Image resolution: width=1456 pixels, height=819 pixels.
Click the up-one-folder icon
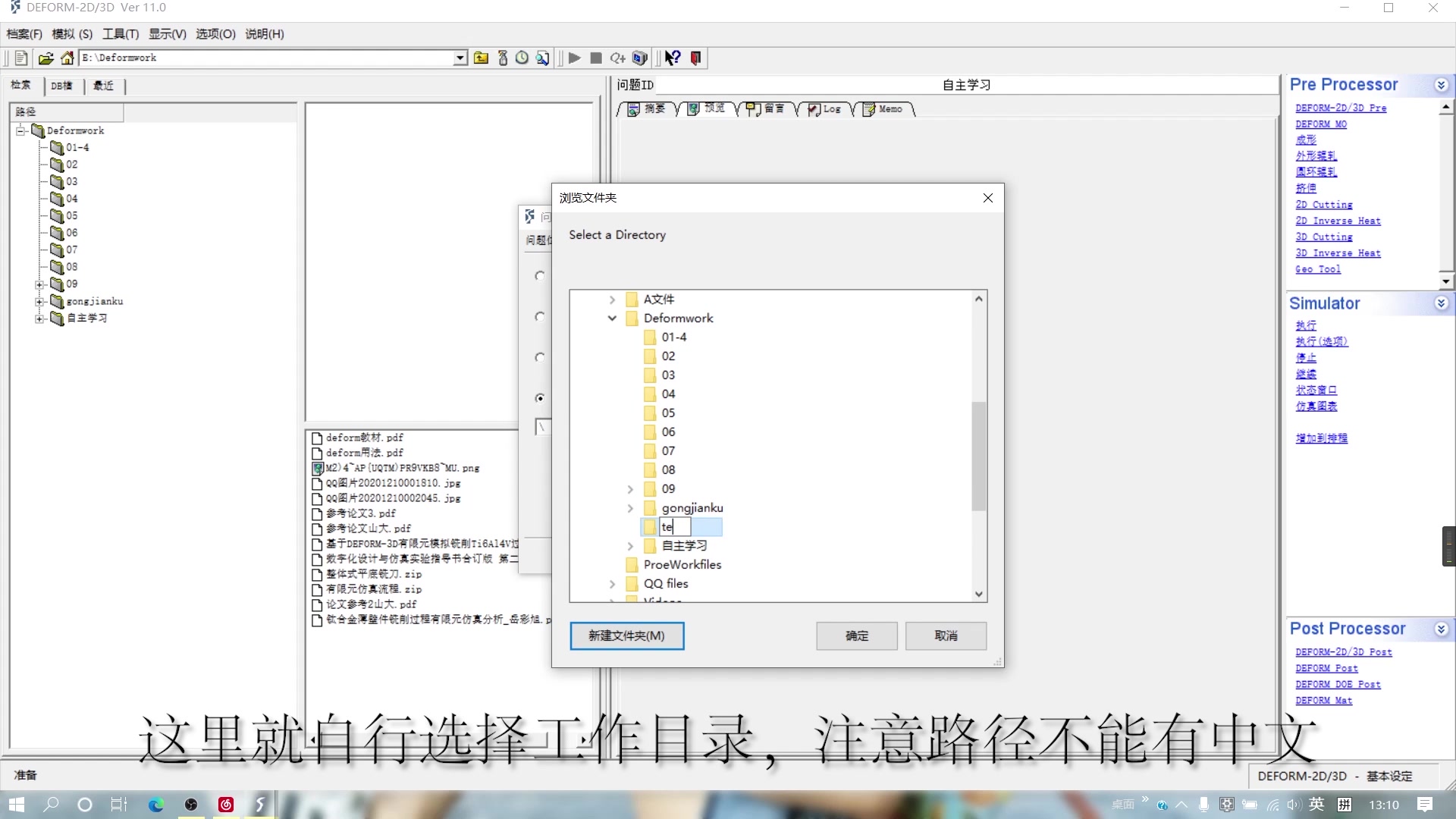pyautogui.click(x=481, y=58)
